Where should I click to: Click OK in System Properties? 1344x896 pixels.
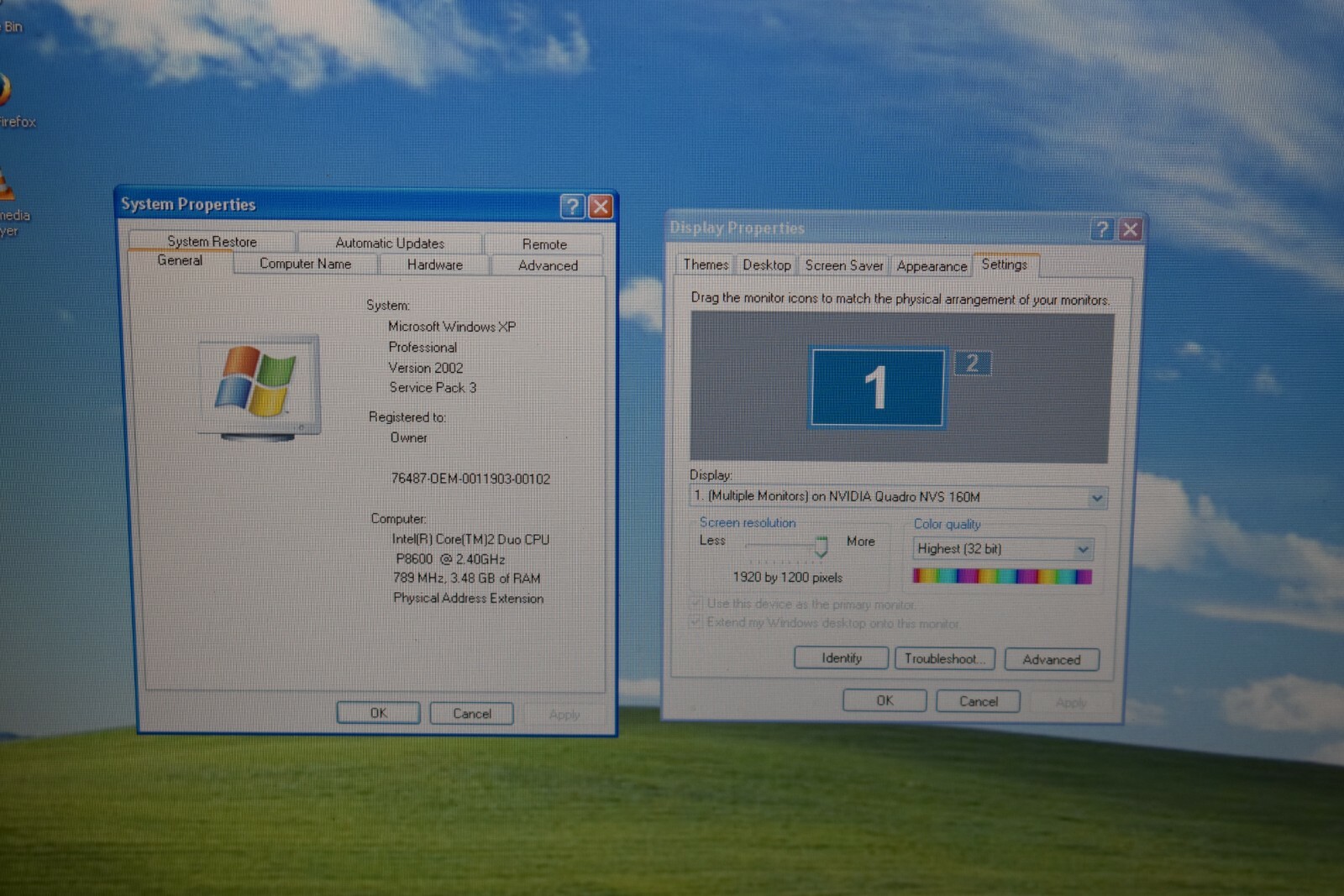(x=379, y=713)
